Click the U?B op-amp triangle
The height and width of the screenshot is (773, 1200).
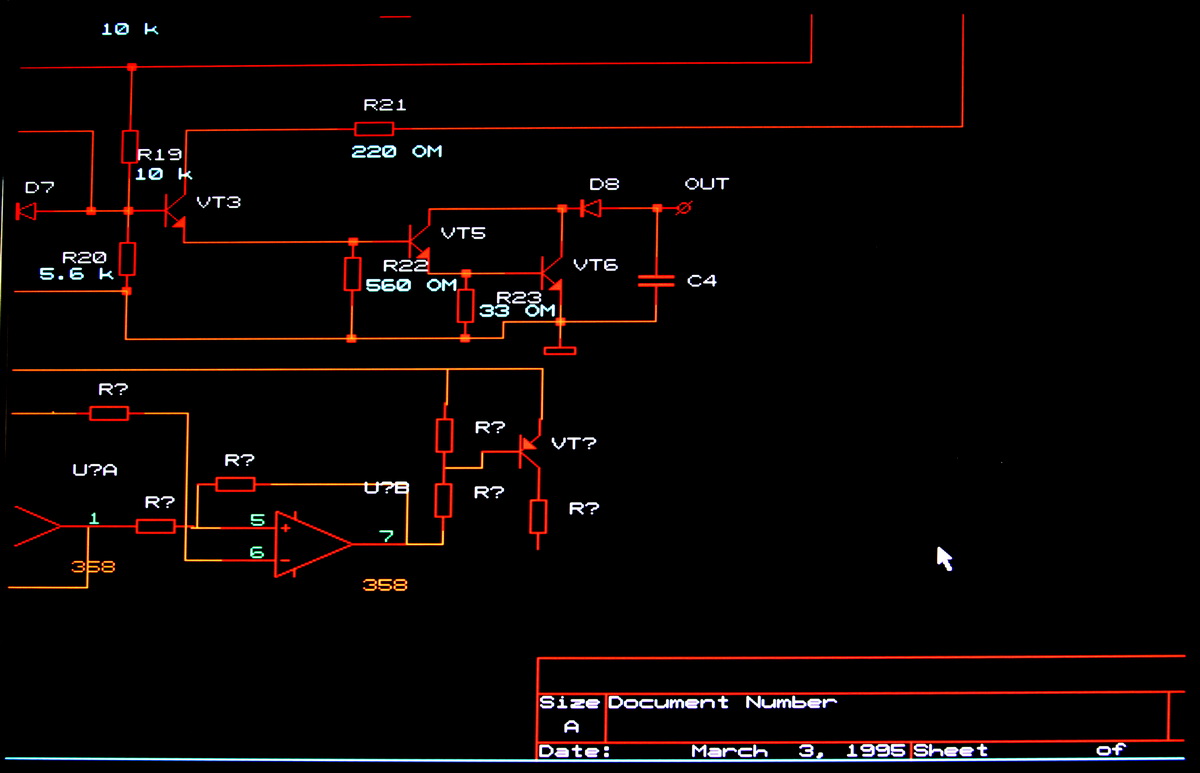pos(311,544)
